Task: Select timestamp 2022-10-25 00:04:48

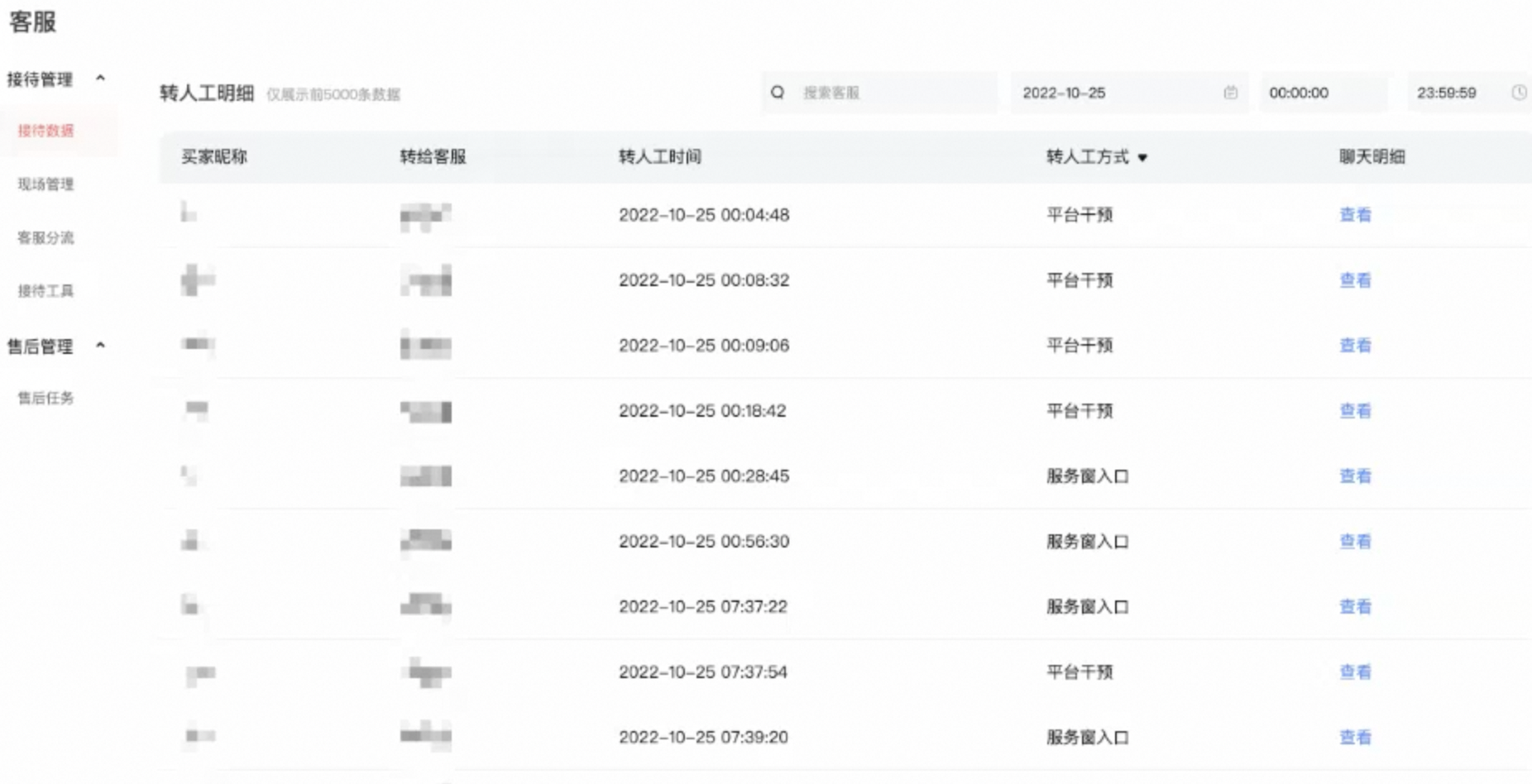Action: coord(704,215)
